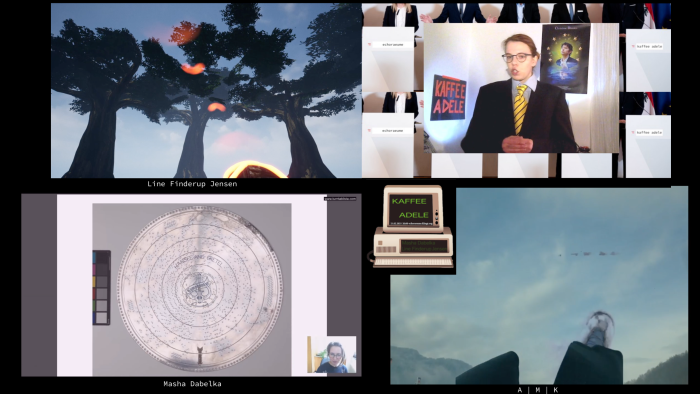Click the control knobs on the retro monitor
Screen dimensions: 700x394
(x=437, y=216)
